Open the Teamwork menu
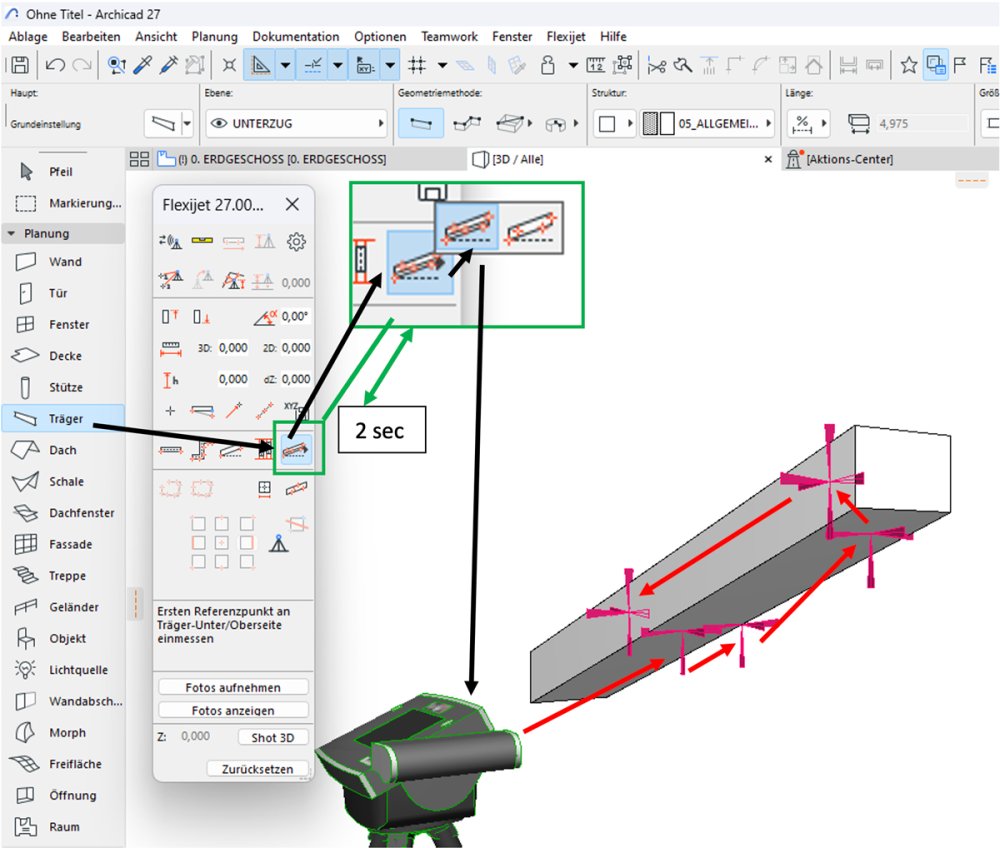The image size is (1000, 848). 449,36
